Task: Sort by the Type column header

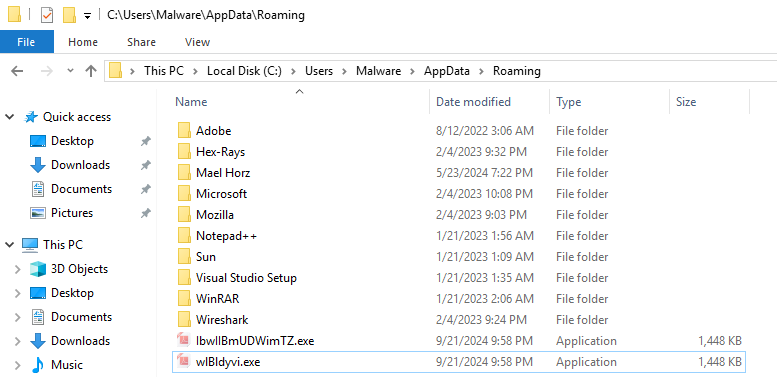Action: (x=568, y=102)
